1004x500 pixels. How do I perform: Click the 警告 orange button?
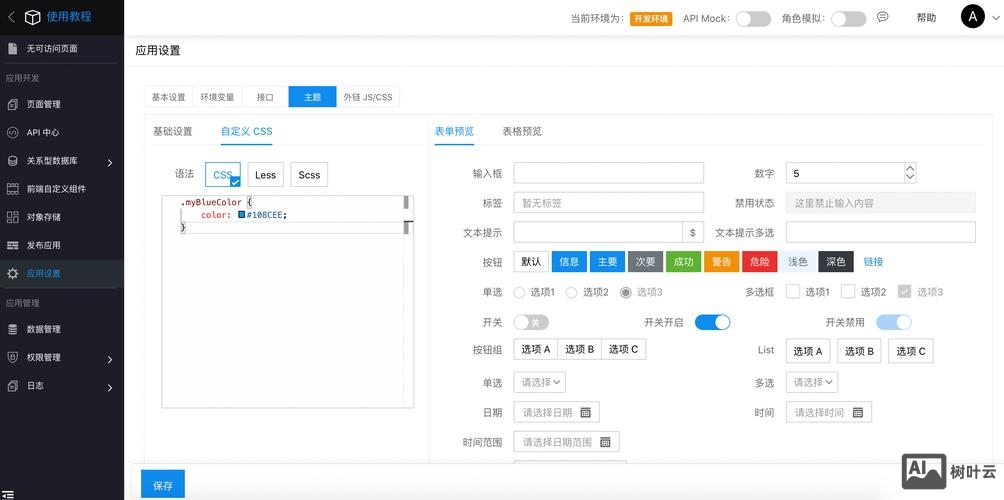click(722, 262)
